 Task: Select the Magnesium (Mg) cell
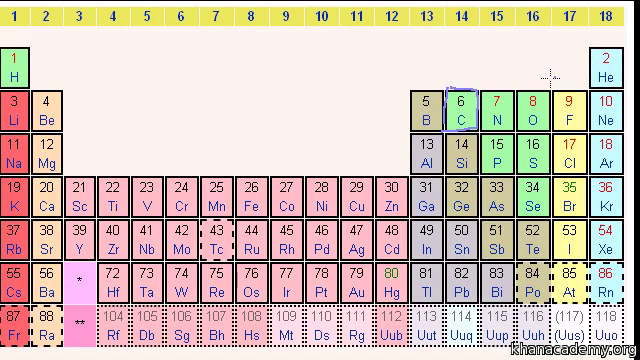click(x=47, y=154)
